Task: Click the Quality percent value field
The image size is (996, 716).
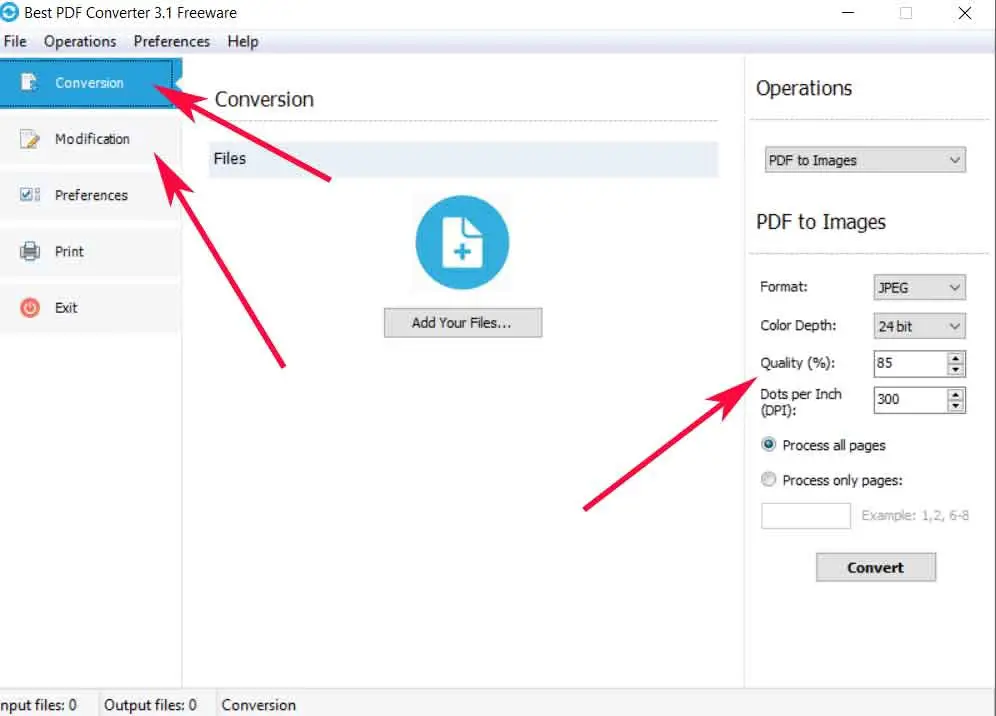Action: click(910, 363)
